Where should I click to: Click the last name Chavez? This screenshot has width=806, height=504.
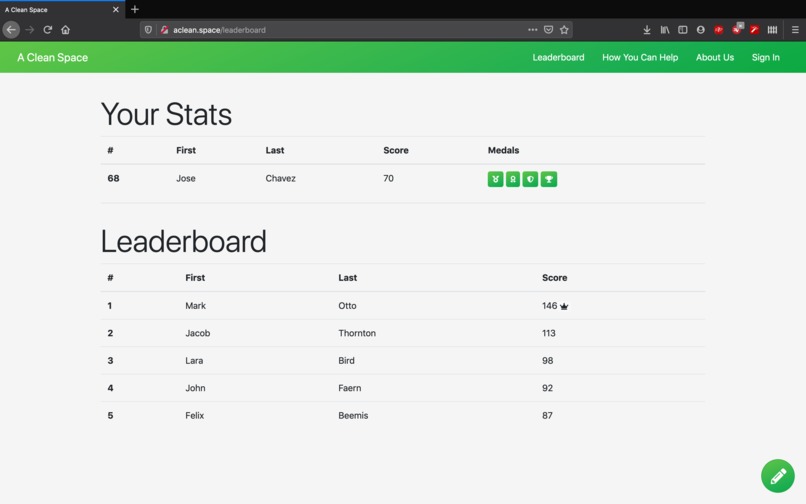pyautogui.click(x=280, y=178)
